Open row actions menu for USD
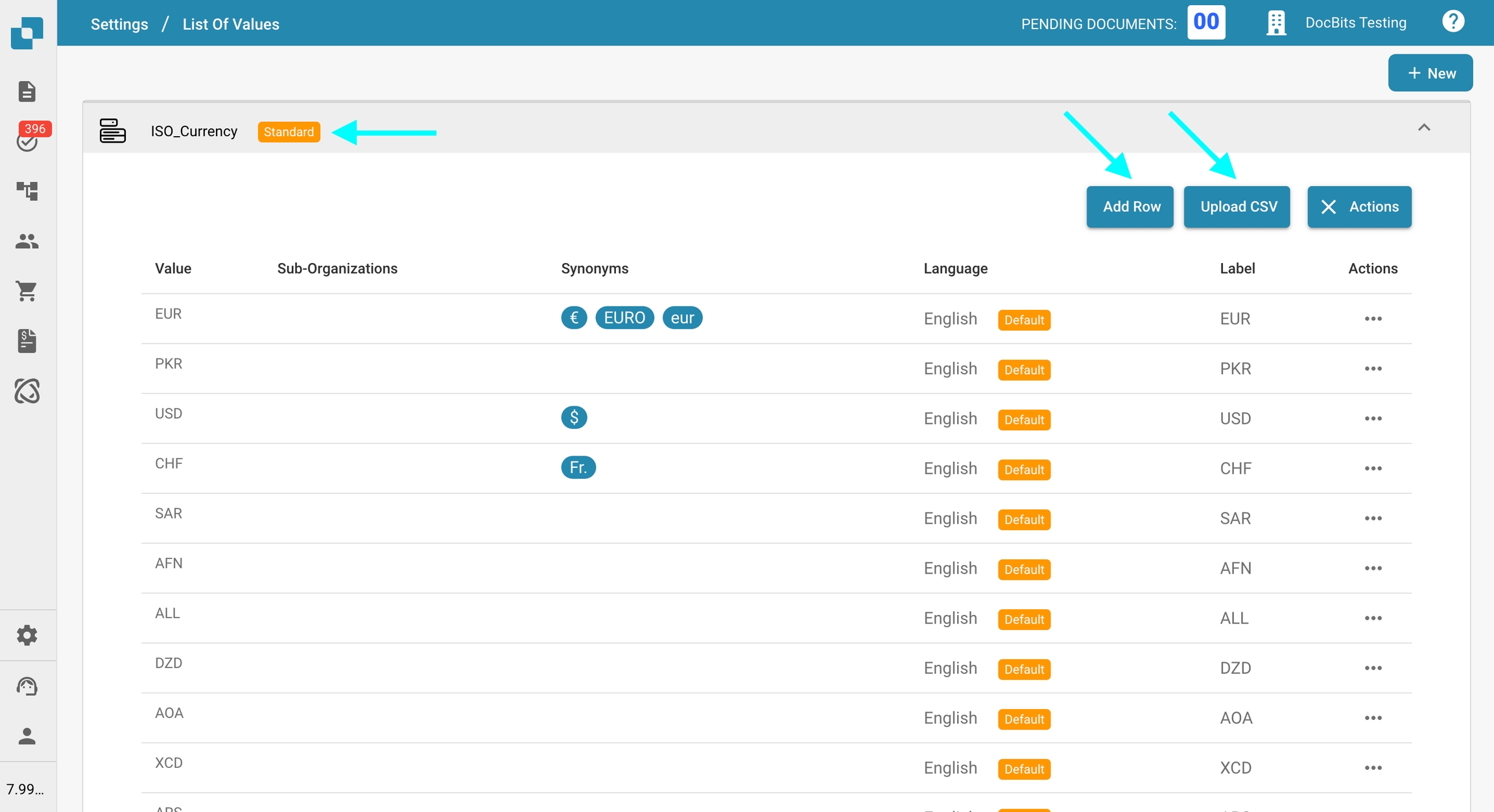The image size is (1494, 812). pos(1373,419)
